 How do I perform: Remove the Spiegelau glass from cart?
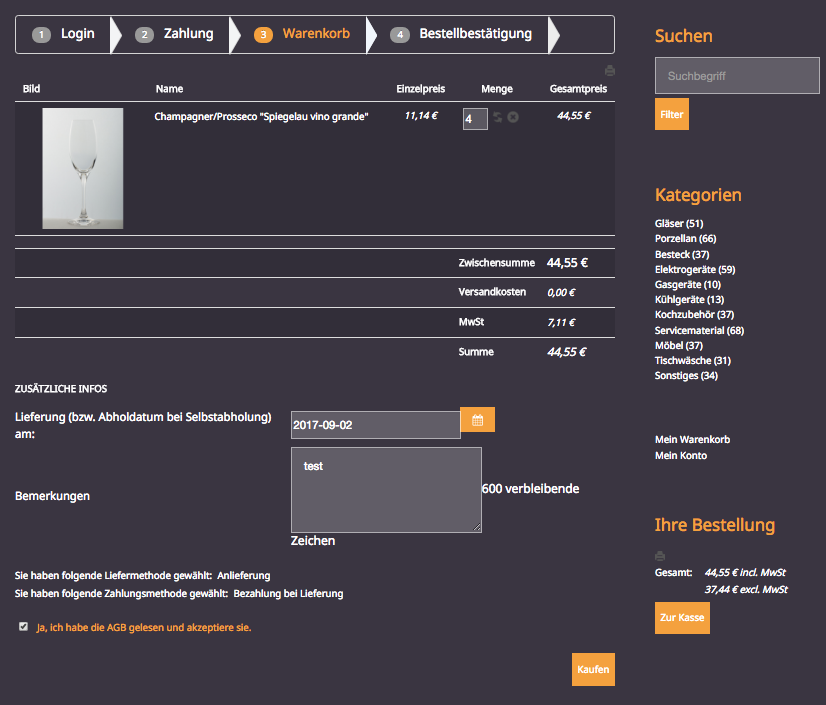pos(513,118)
